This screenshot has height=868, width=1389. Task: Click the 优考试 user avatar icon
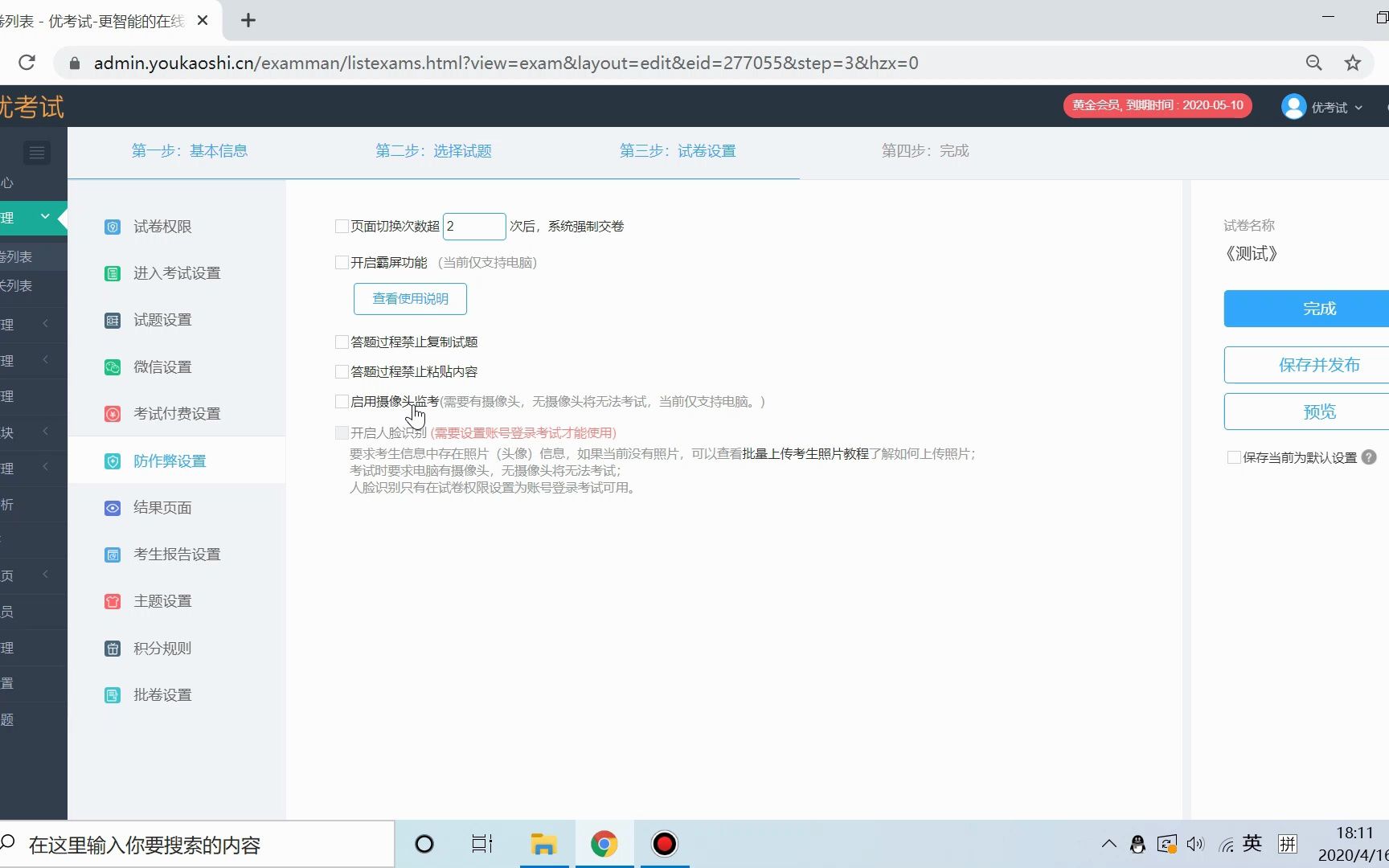pyautogui.click(x=1293, y=106)
